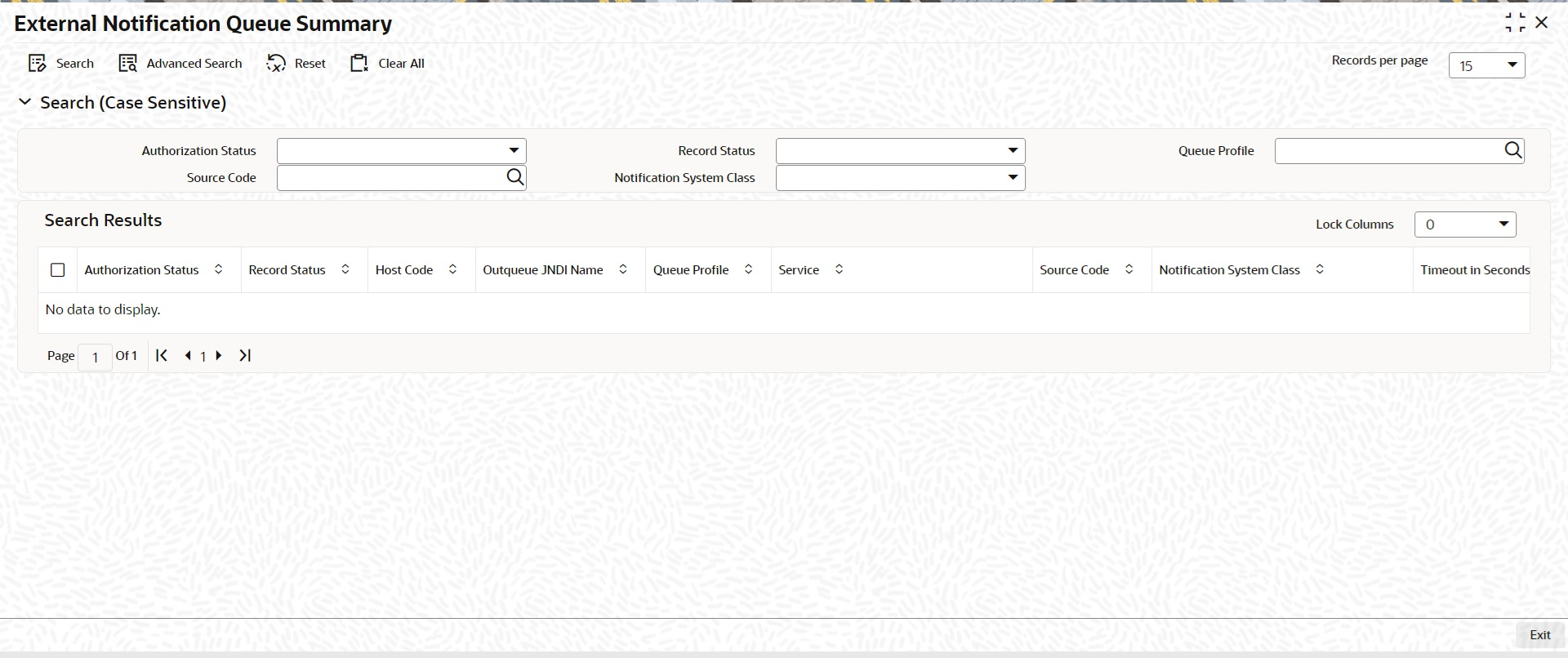Screen dimensions: 1568x658
Task: Click the Search toolbar icon
Action: pyautogui.click(x=38, y=64)
